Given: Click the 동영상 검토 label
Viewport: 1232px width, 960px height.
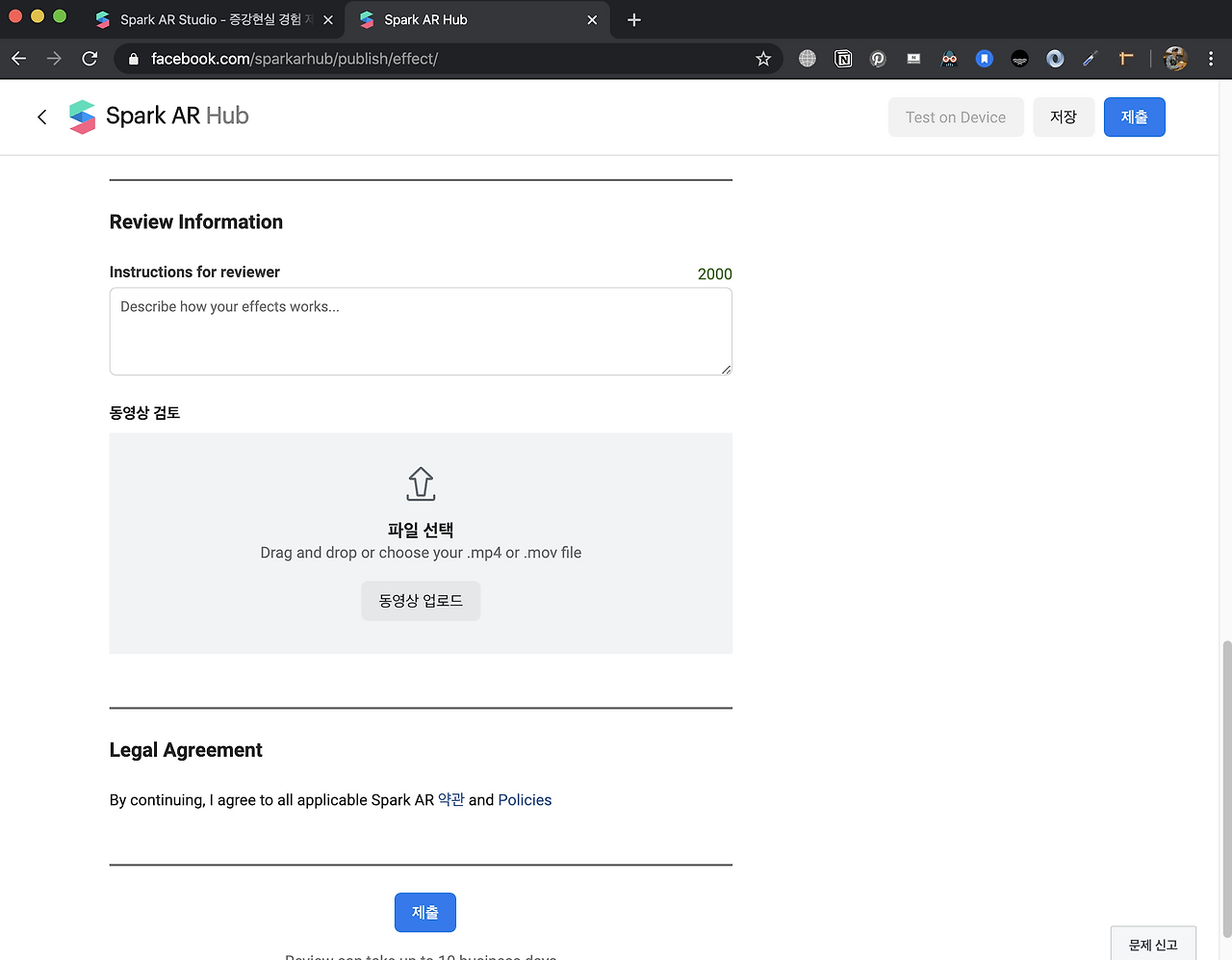Looking at the screenshot, I should pos(144,413).
